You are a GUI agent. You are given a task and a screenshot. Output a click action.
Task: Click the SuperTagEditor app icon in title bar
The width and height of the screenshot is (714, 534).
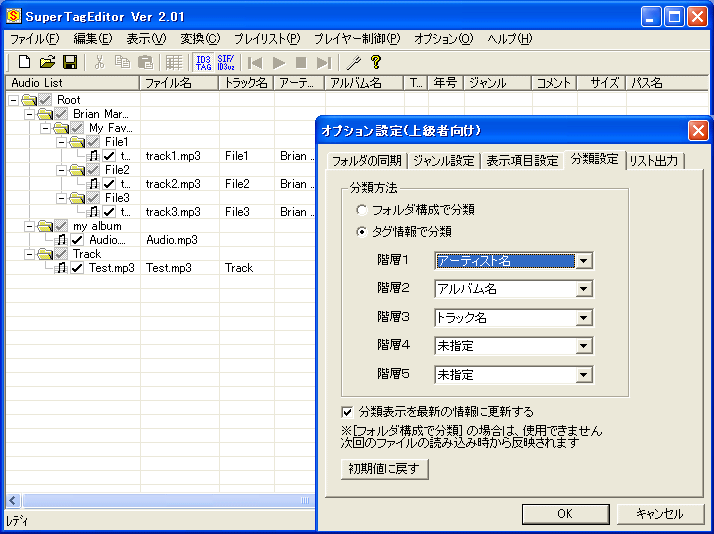click(x=14, y=16)
